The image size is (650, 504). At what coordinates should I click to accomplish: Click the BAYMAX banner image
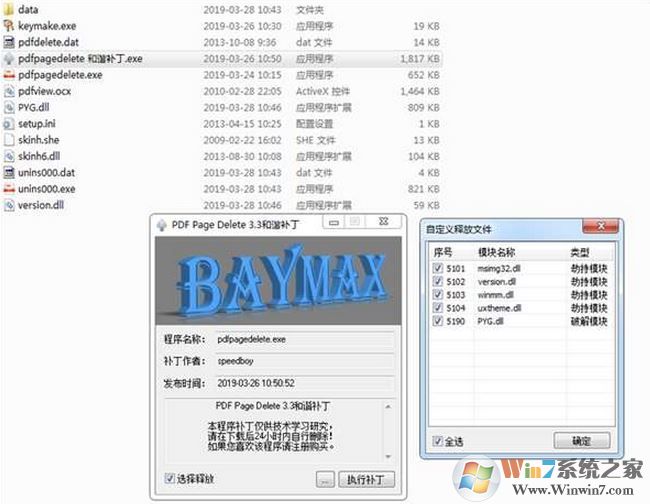click(x=278, y=281)
